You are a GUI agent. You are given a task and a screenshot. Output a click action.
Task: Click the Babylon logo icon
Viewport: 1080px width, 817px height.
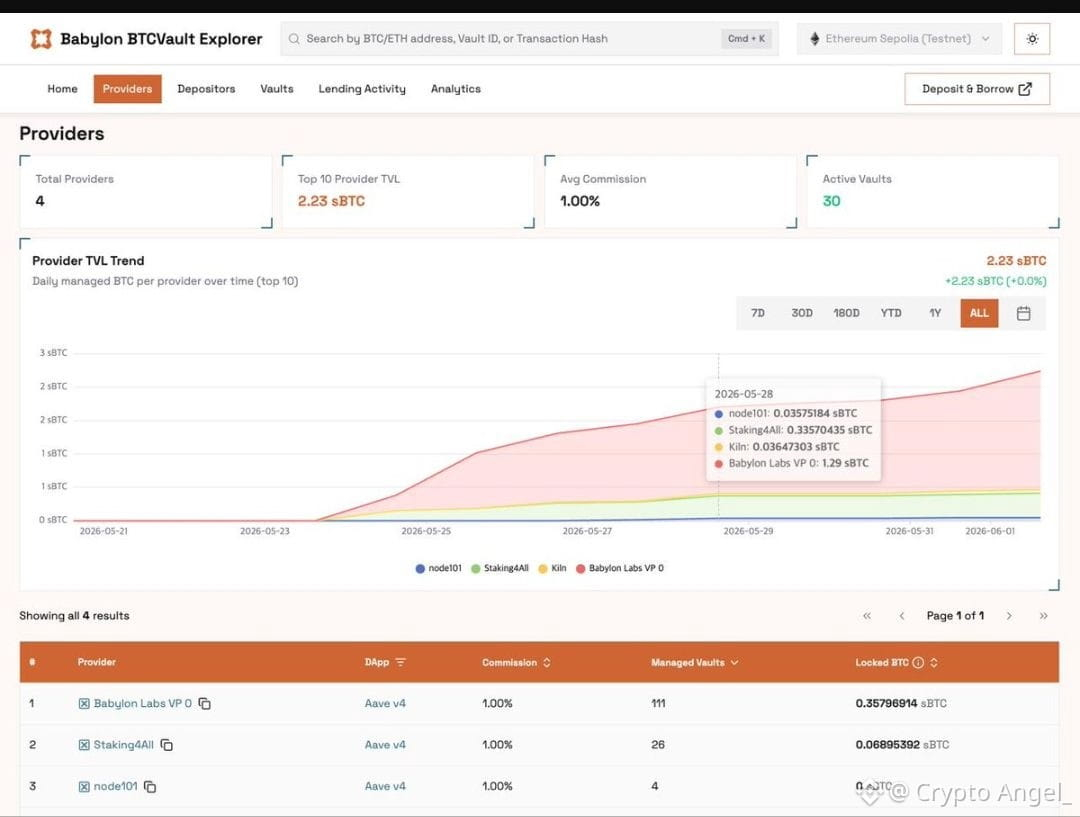point(41,39)
